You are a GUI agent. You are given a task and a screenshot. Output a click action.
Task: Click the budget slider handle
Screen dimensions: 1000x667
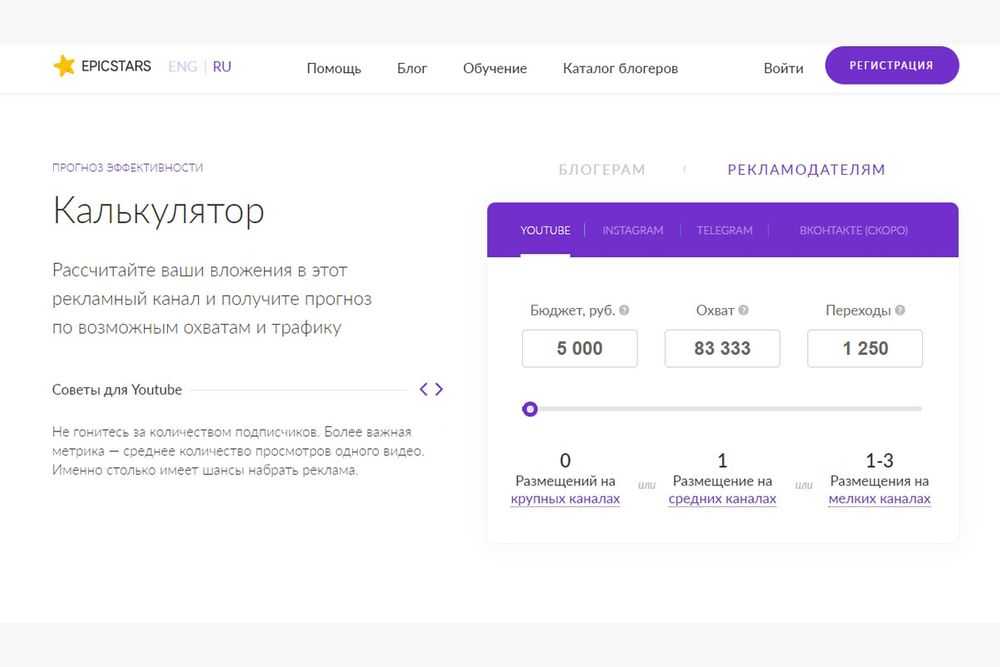(x=530, y=409)
